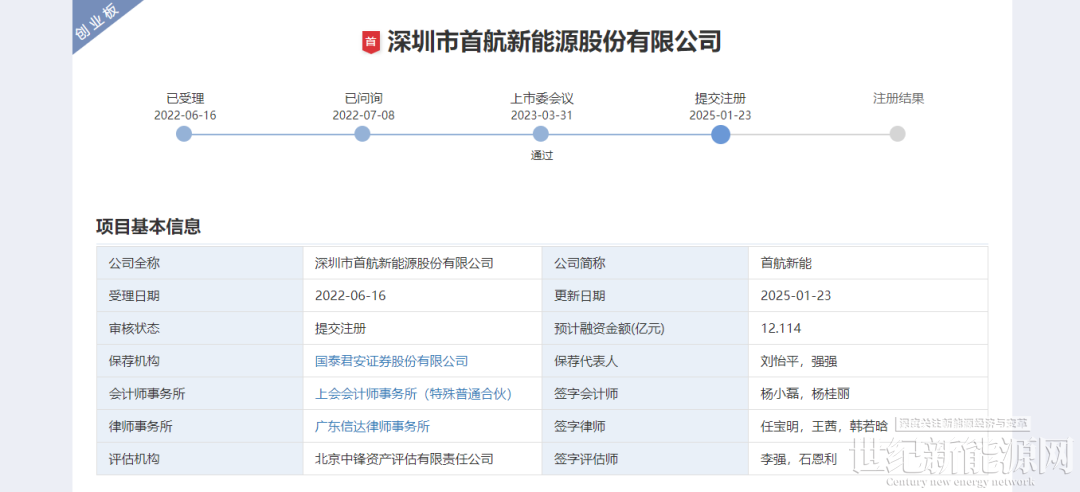Click the 北京中锋资产评估有限责任公司 value cell
This screenshot has width=1080, height=492.
click(x=422, y=459)
